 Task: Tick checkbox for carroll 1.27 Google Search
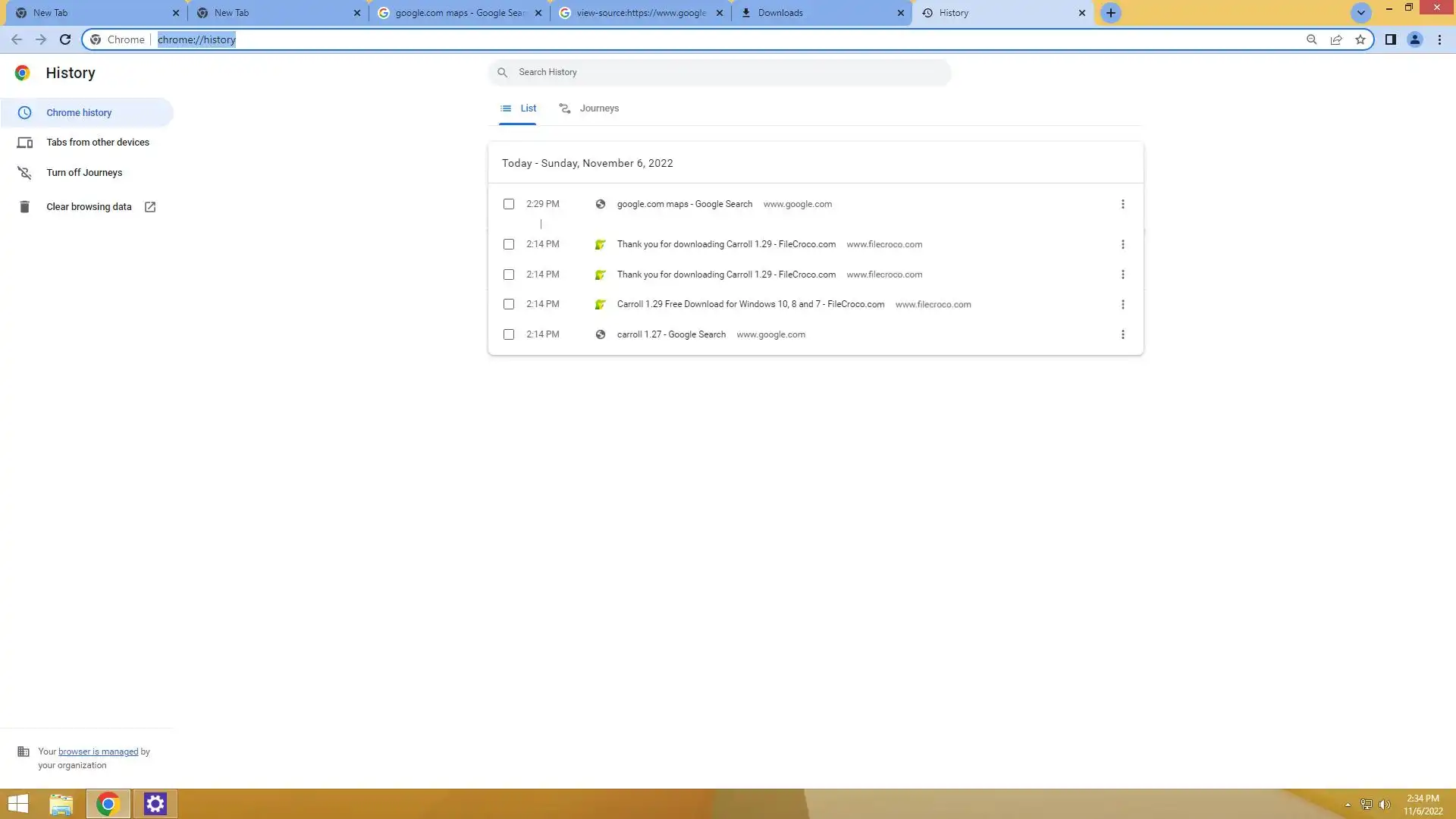coord(509,334)
